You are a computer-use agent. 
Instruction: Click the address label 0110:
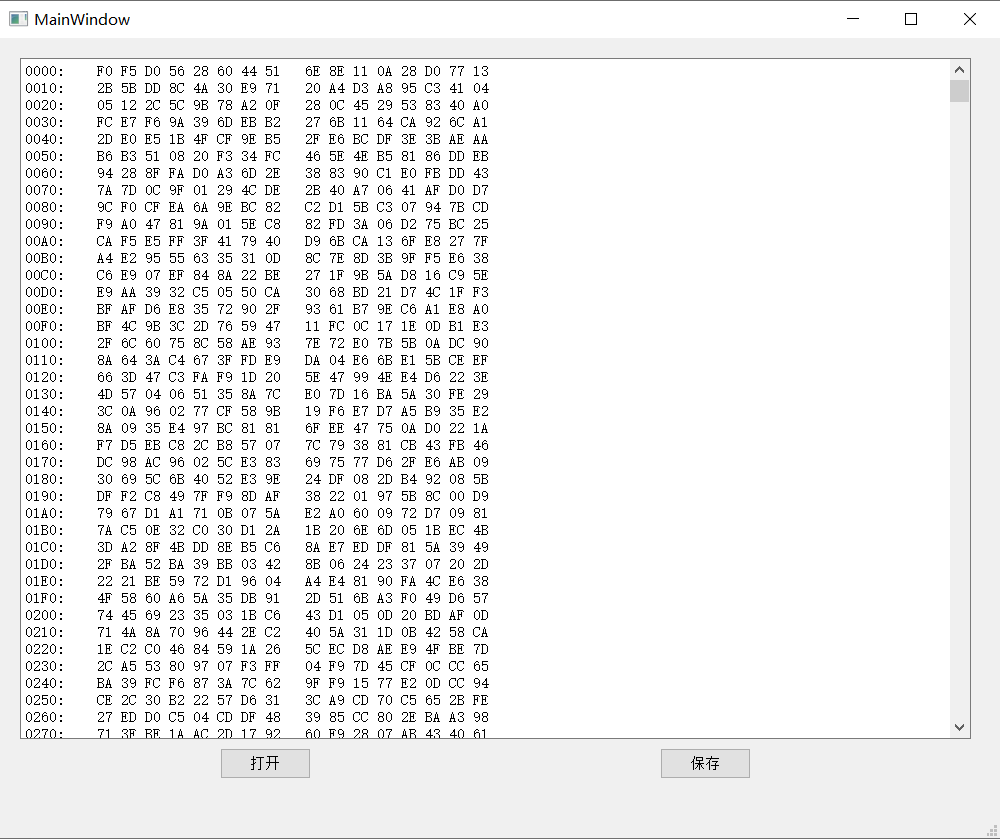45,360
